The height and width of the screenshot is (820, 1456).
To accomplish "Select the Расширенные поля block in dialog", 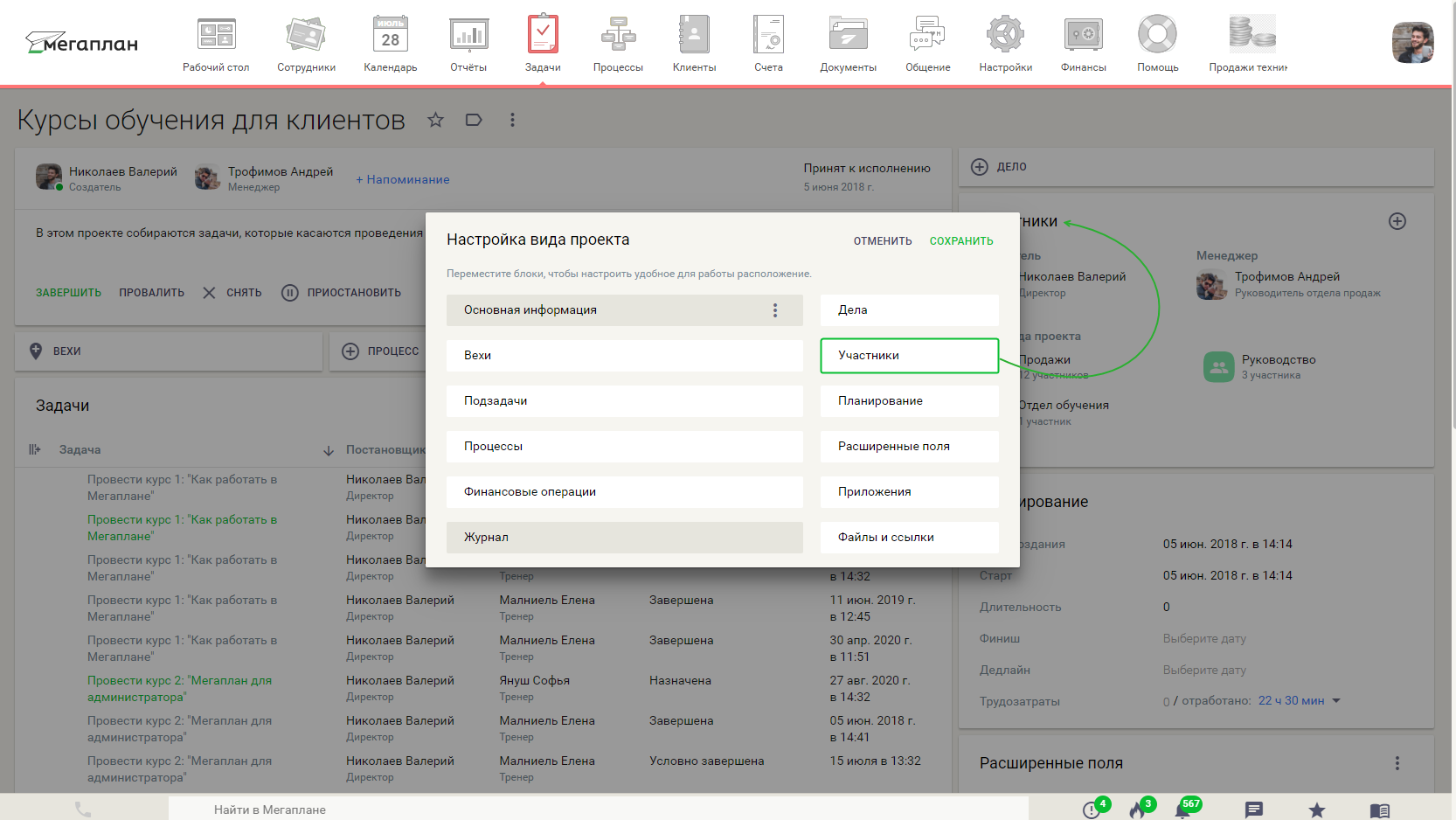I will point(910,447).
